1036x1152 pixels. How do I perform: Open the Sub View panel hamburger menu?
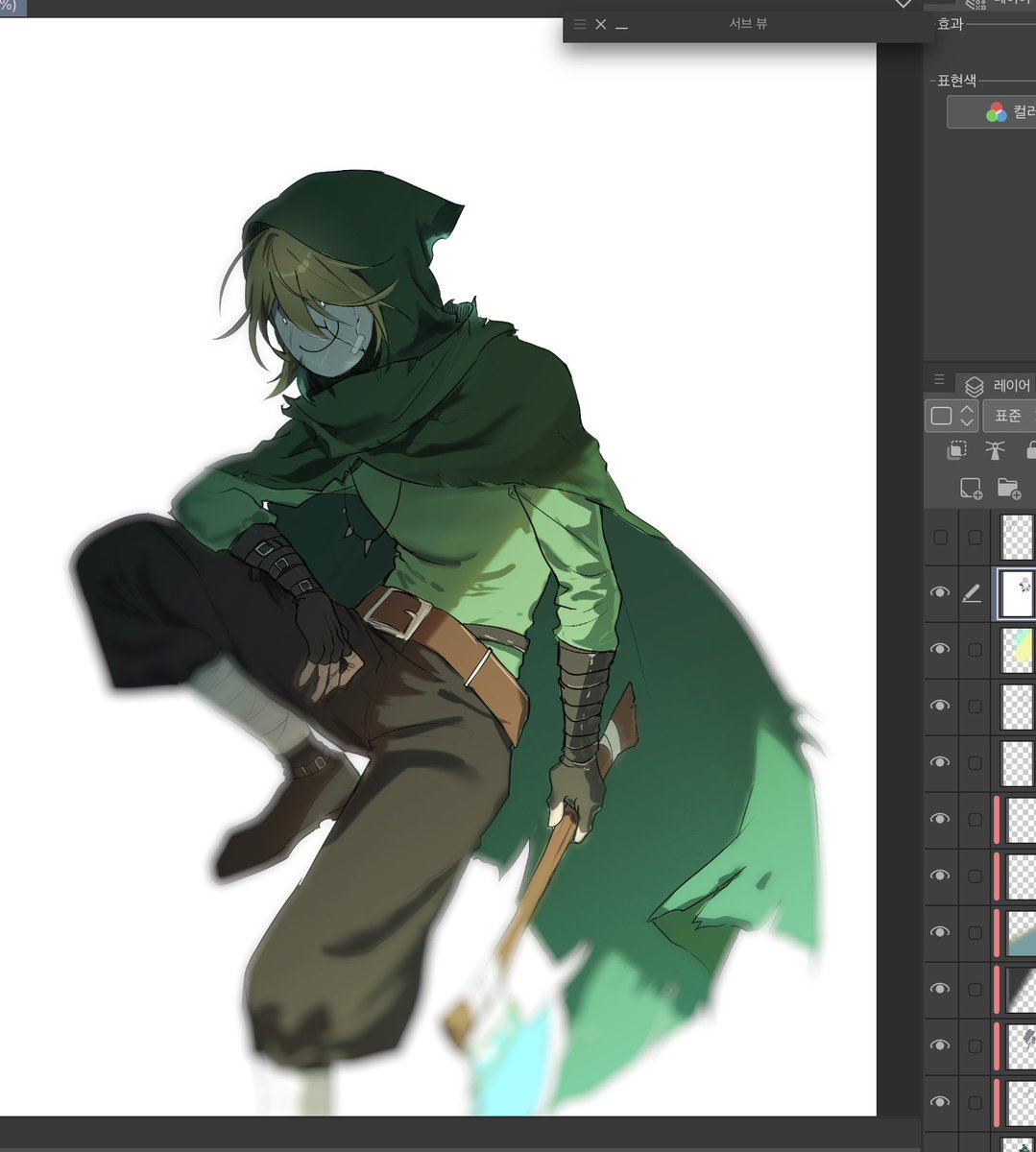click(x=579, y=24)
